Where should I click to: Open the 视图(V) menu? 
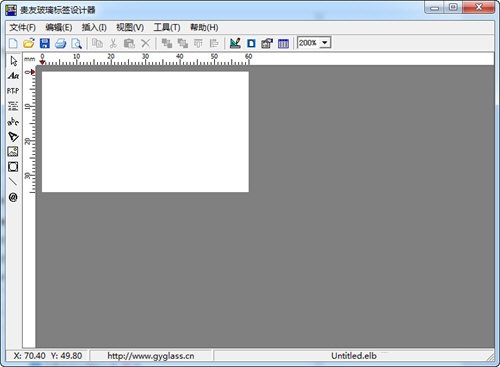(130, 27)
